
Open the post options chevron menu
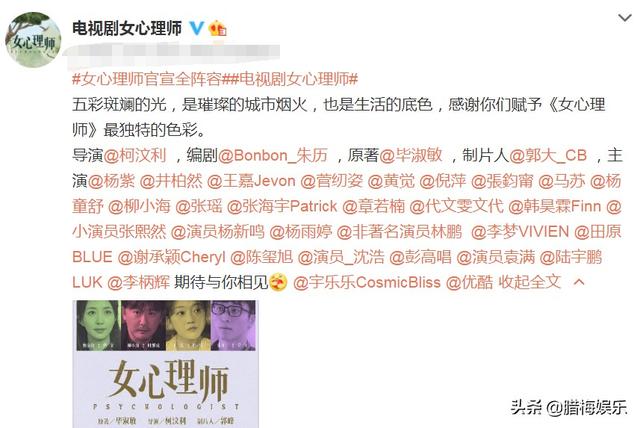625,18
